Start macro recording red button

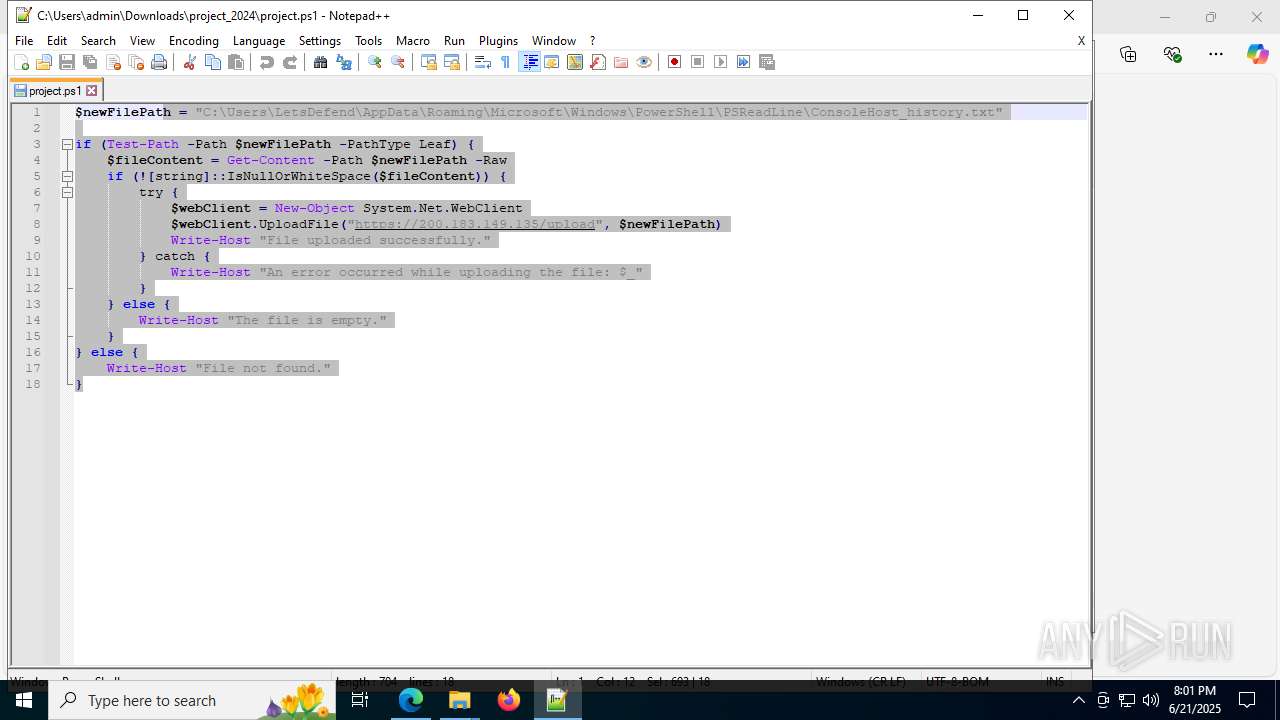coord(675,62)
